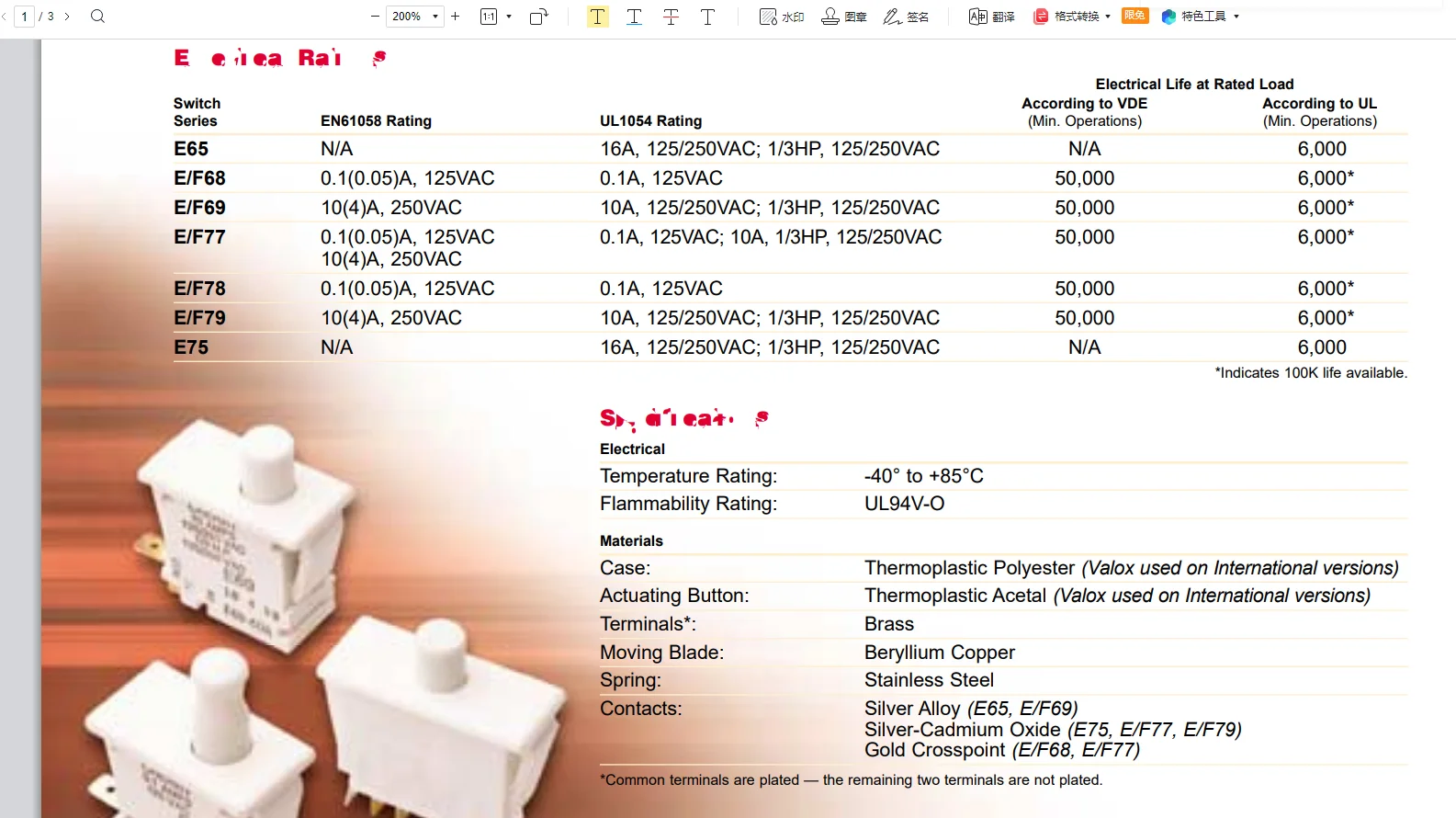Click the page number input field
Image resolution: width=1456 pixels, height=818 pixels.
(x=25, y=17)
